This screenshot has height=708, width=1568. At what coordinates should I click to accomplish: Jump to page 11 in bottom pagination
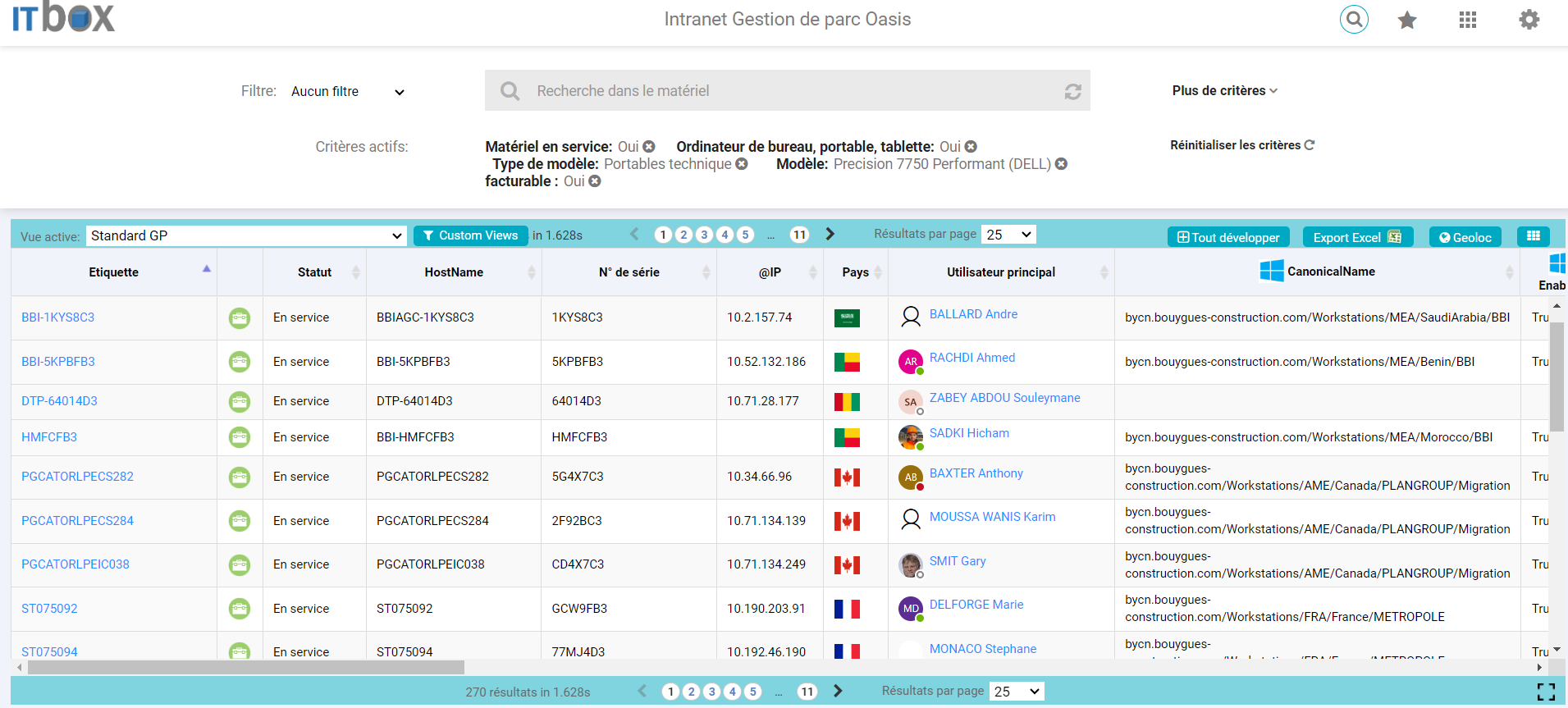807,692
